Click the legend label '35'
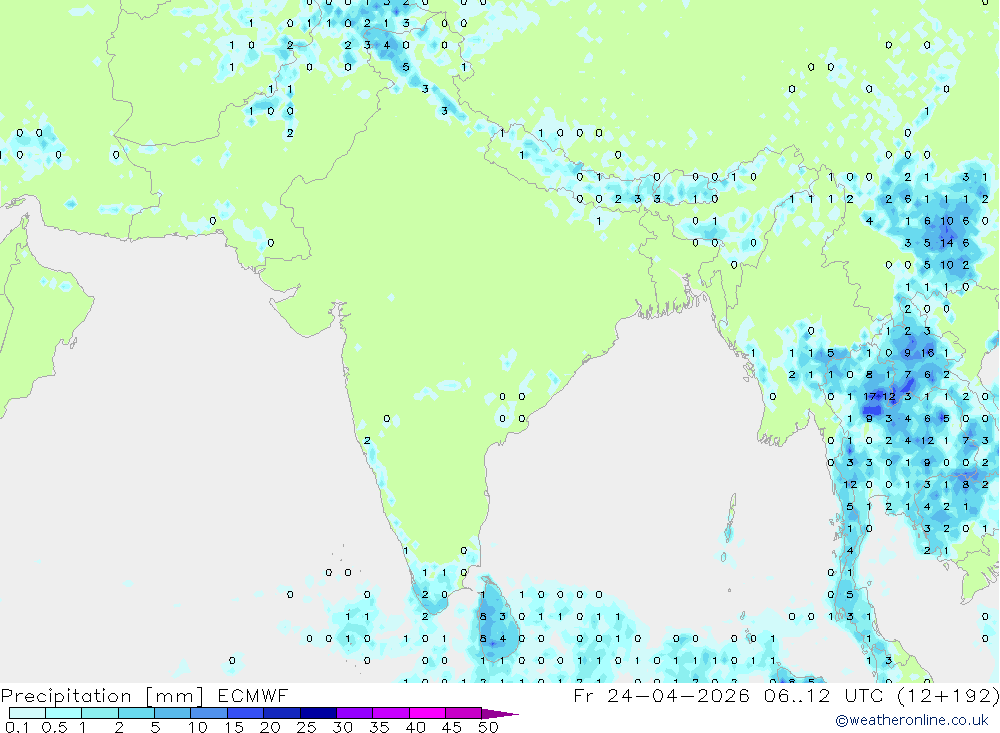1000x733 pixels. (x=379, y=727)
